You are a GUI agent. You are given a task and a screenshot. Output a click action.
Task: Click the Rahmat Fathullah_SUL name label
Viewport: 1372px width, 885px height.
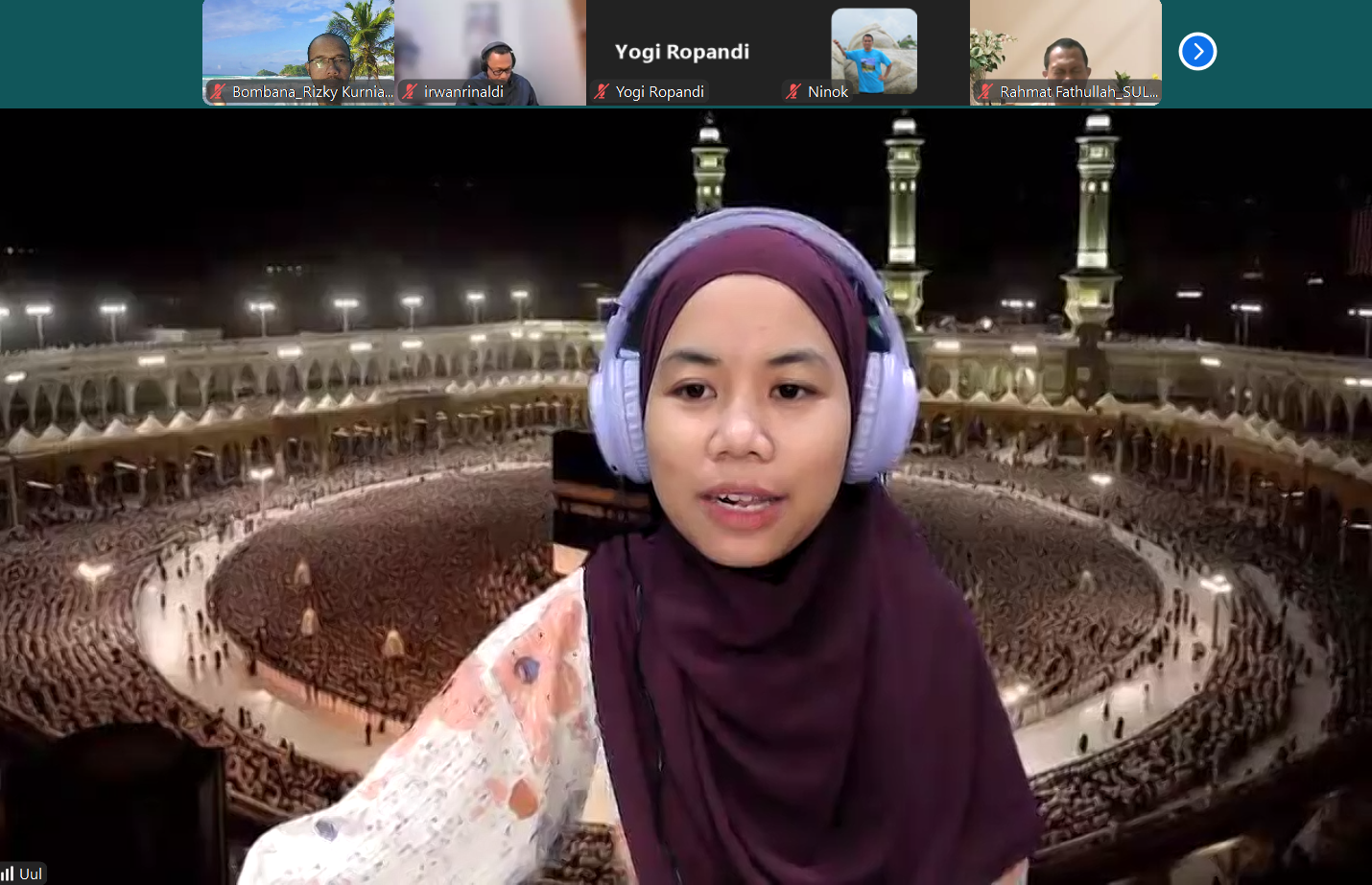click(1078, 92)
